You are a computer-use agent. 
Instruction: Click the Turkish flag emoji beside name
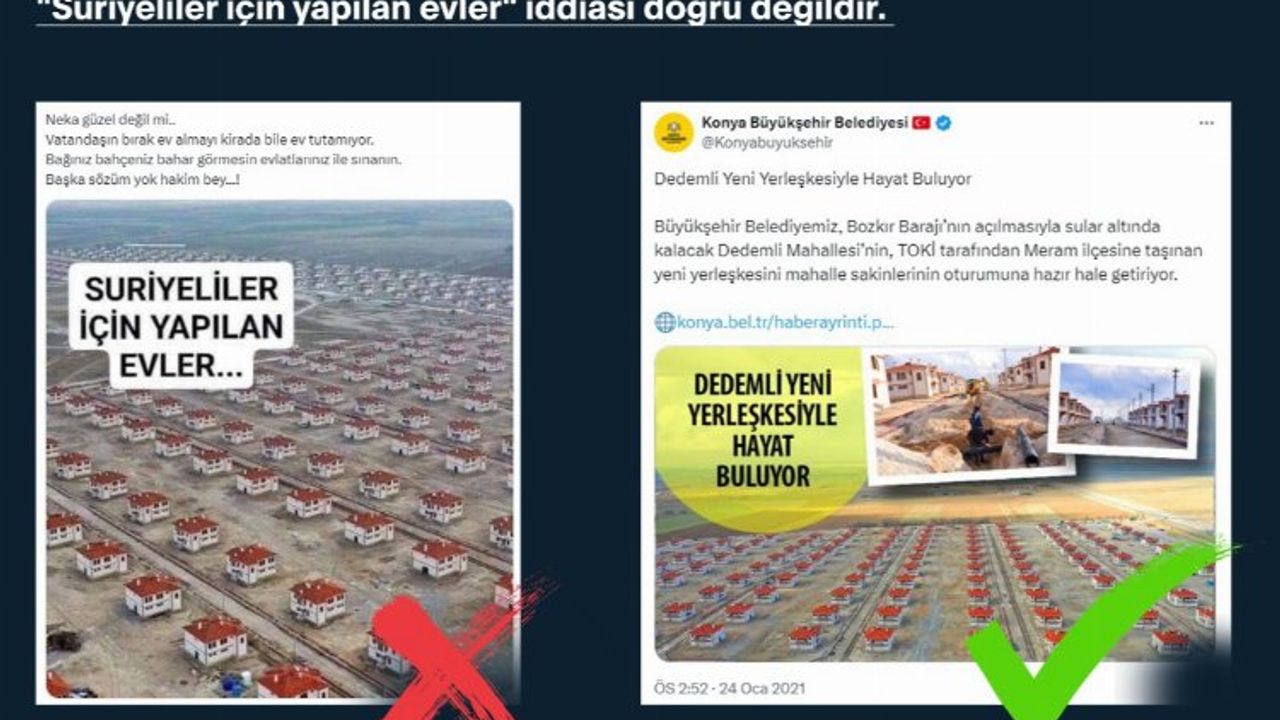tap(921, 123)
